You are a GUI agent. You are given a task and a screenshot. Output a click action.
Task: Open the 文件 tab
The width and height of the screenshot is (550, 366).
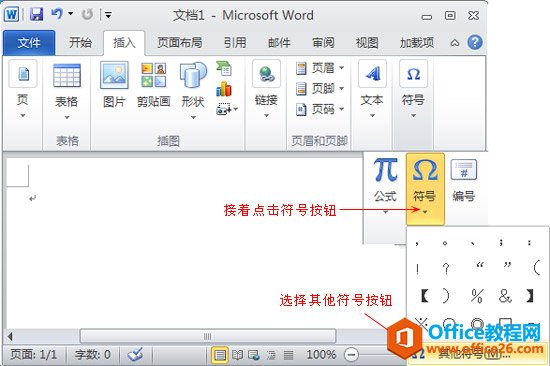[x=29, y=43]
